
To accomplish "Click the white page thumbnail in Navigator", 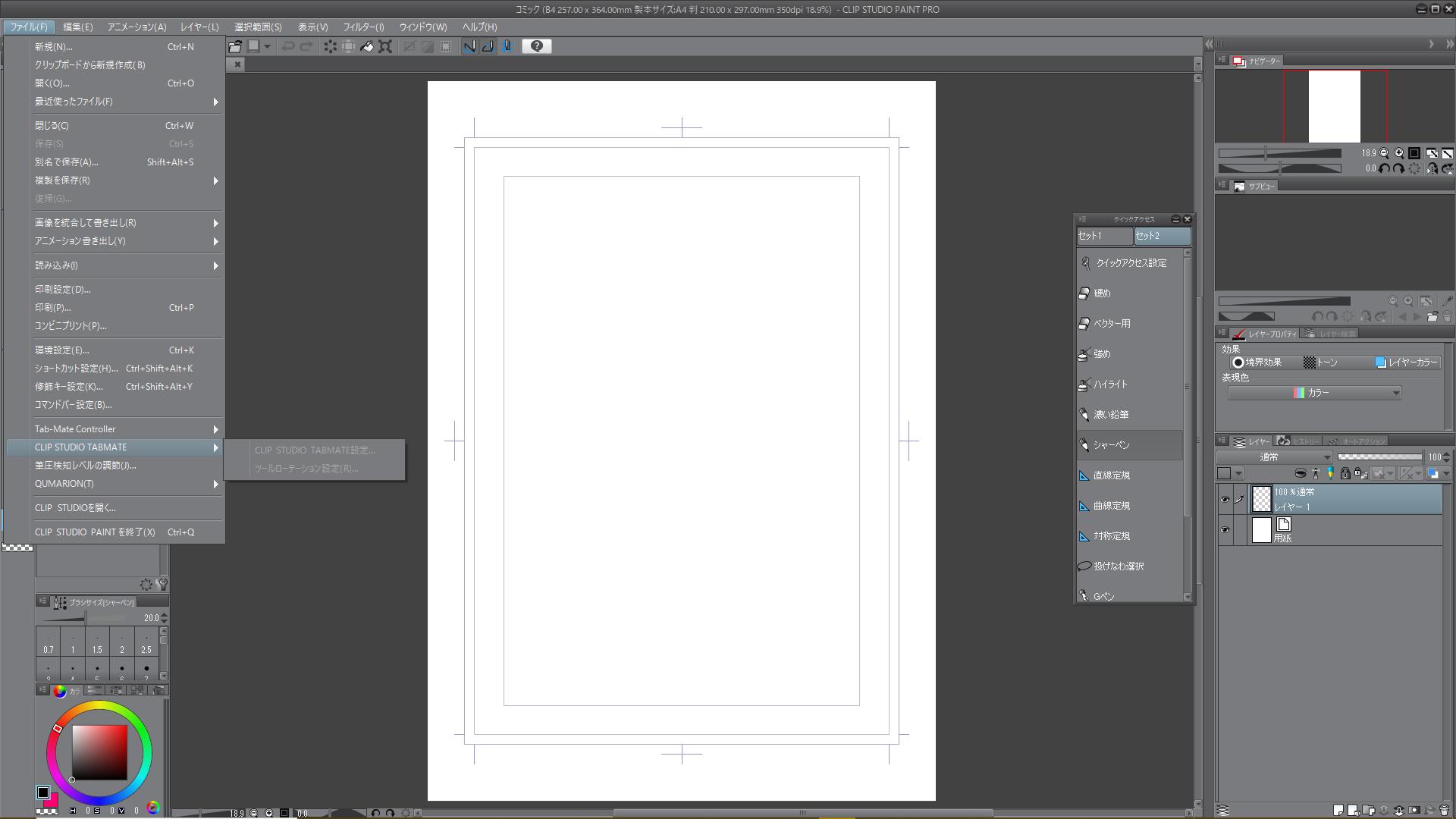I will click(x=1334, y=106).
